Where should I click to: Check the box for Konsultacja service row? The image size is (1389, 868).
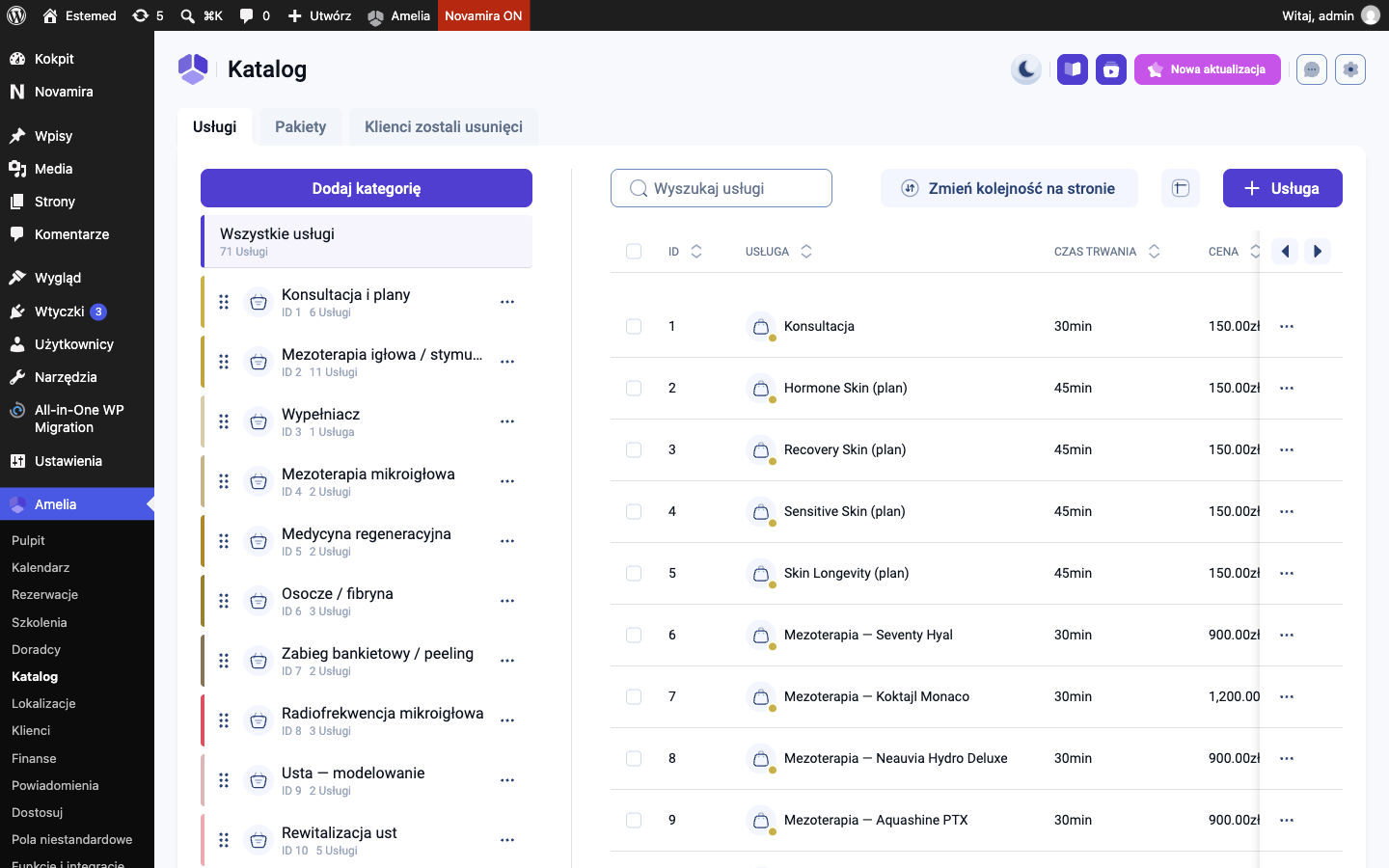click(x=634, y=327)
